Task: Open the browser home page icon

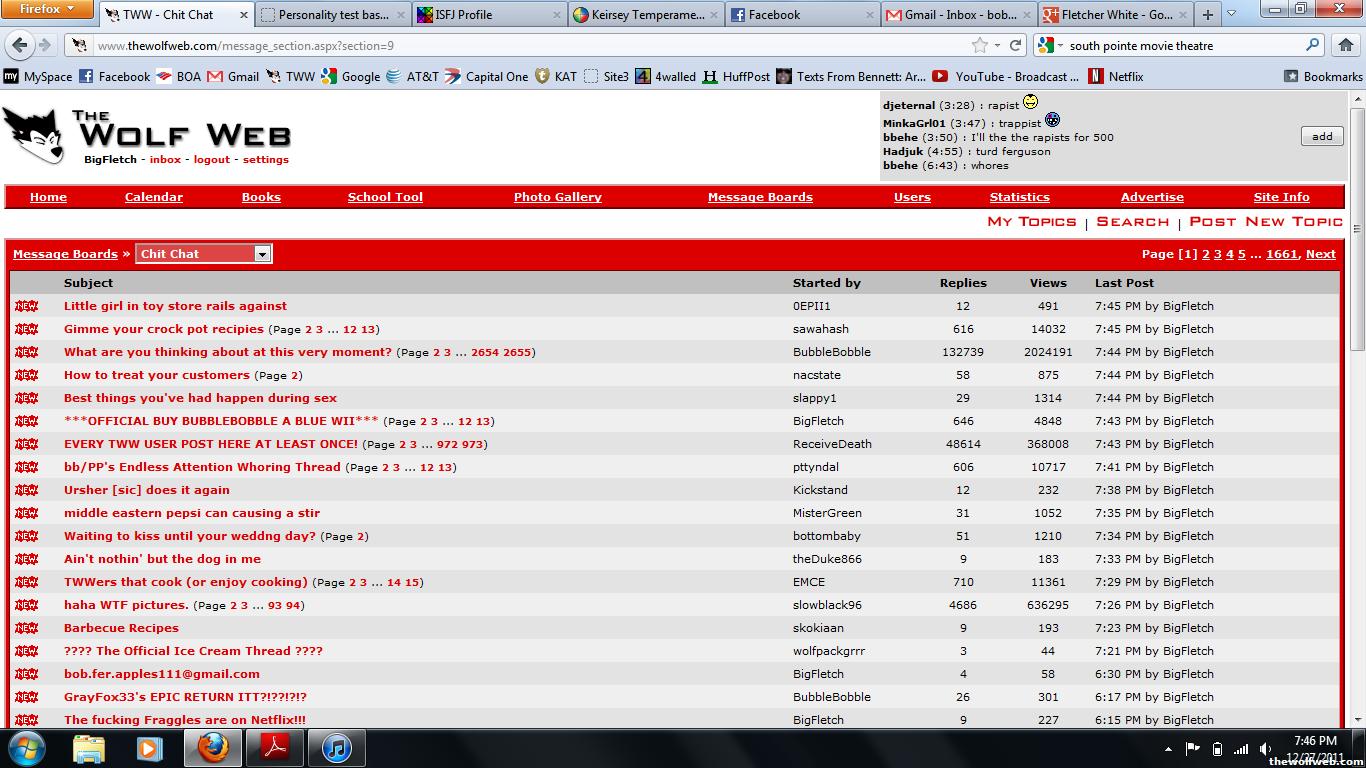Action: (x=1345, y=46)
